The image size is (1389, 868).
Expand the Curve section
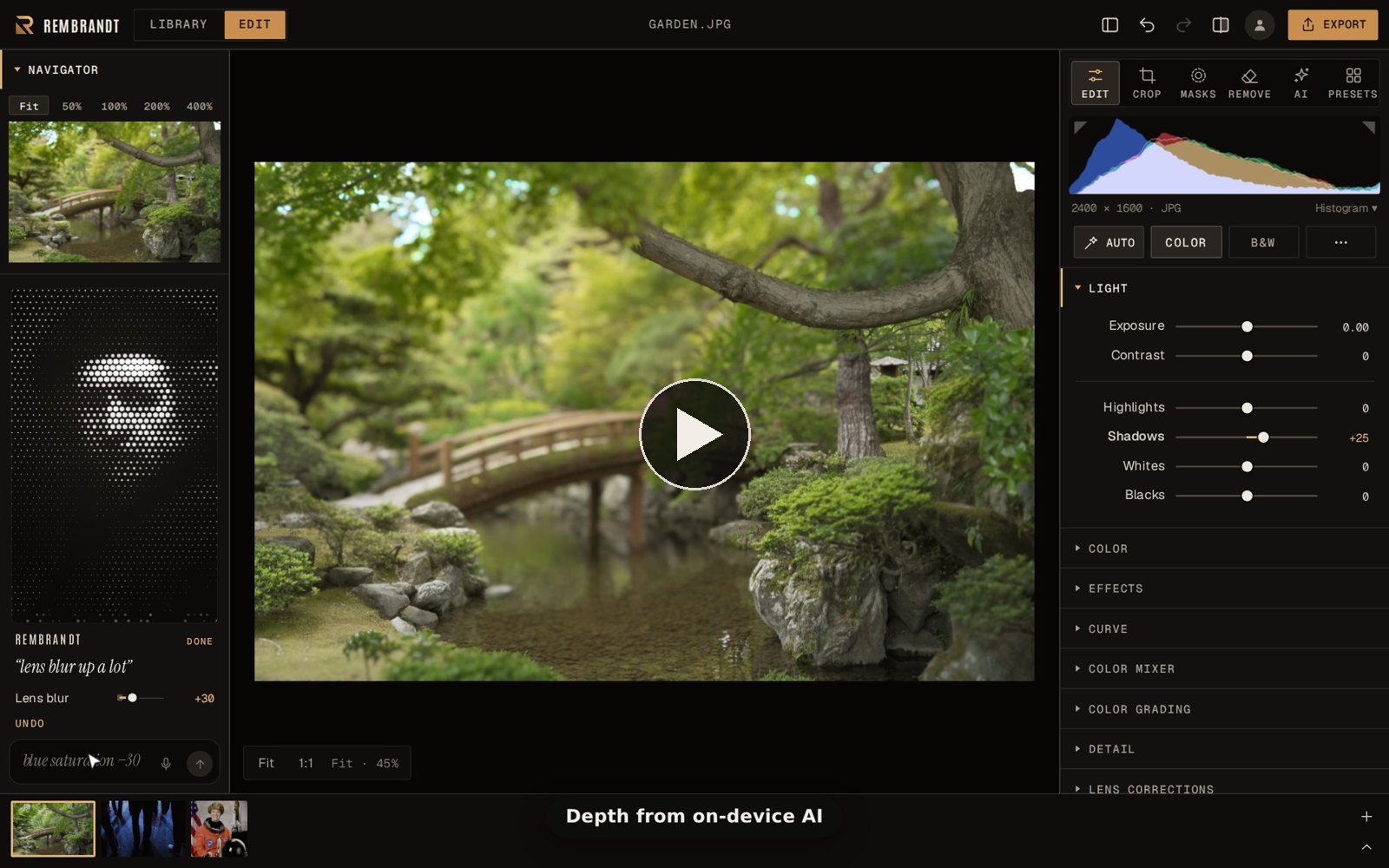click(1224, 628)
